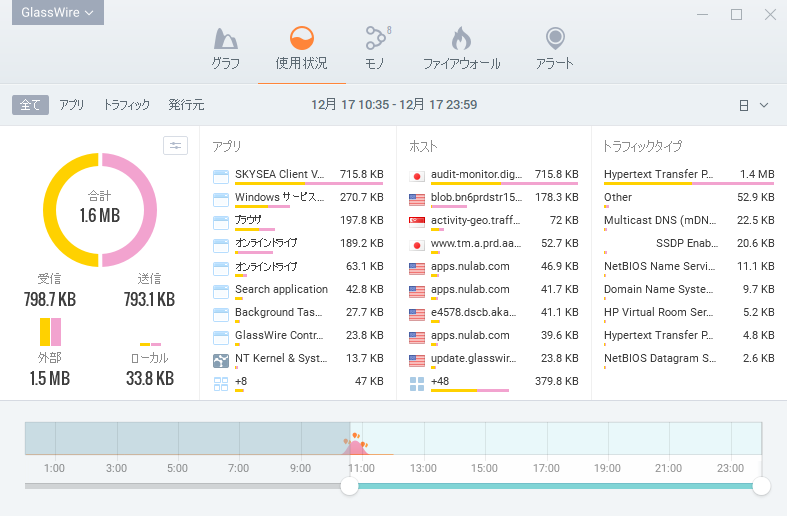Viewport: 787px width, 516px height.
Task: Expand the time period chevron
Action: click(764, 105)
